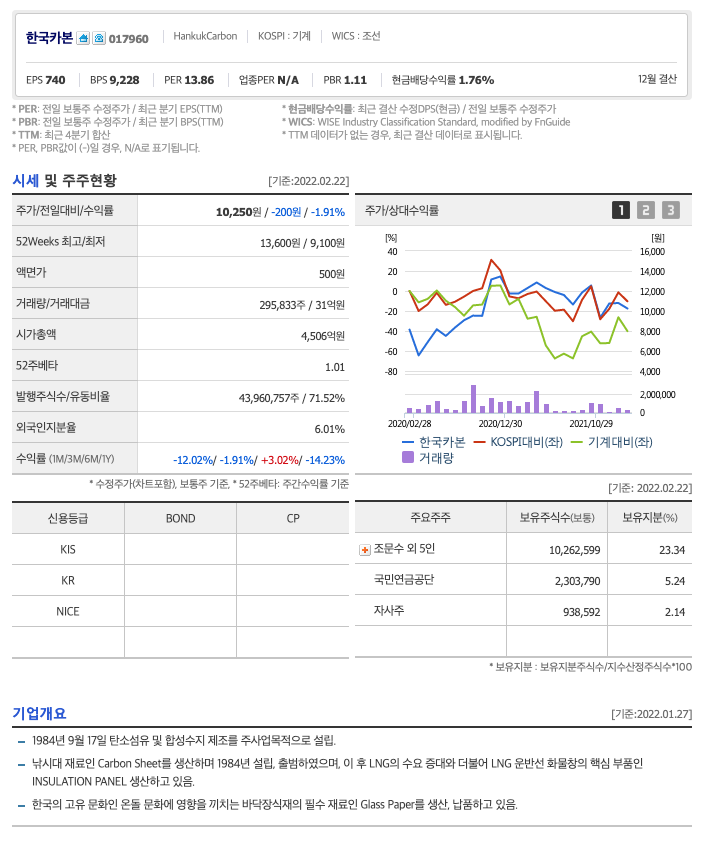
Task: Click the KOSPI : 기계 label
Action: (x=284, y=36)
